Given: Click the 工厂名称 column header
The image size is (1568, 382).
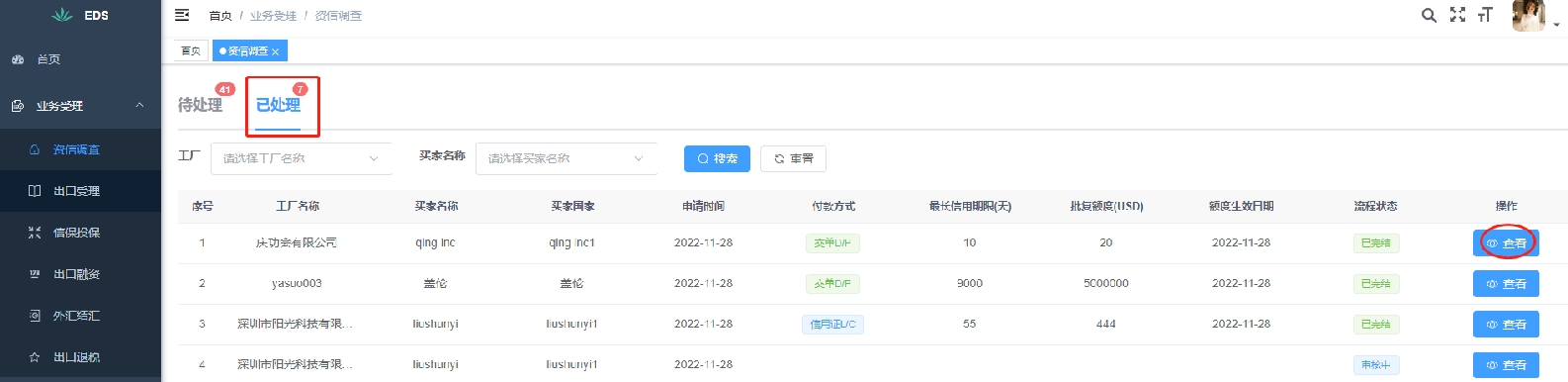Looking at the screenshot, I should click(x=297, y=206).
